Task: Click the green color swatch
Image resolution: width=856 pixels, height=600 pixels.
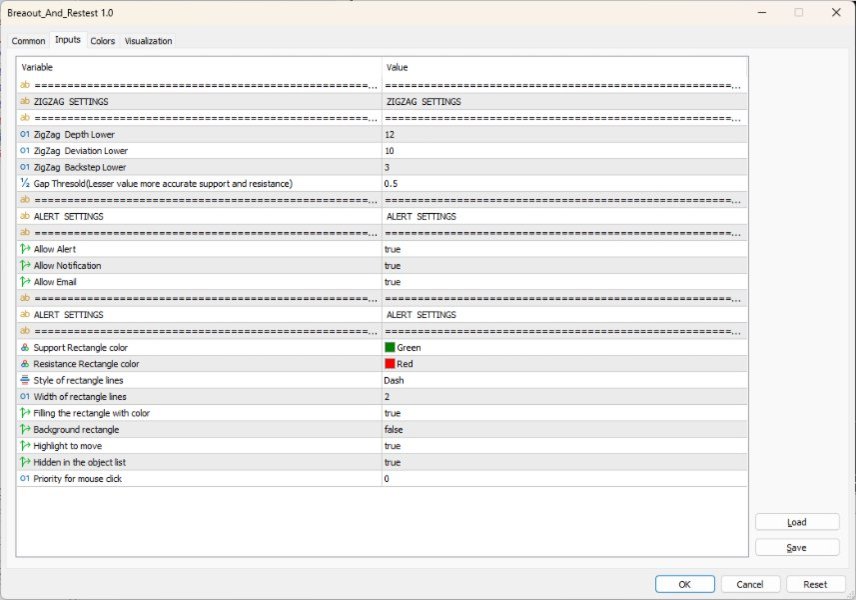Action: point(390,347)
